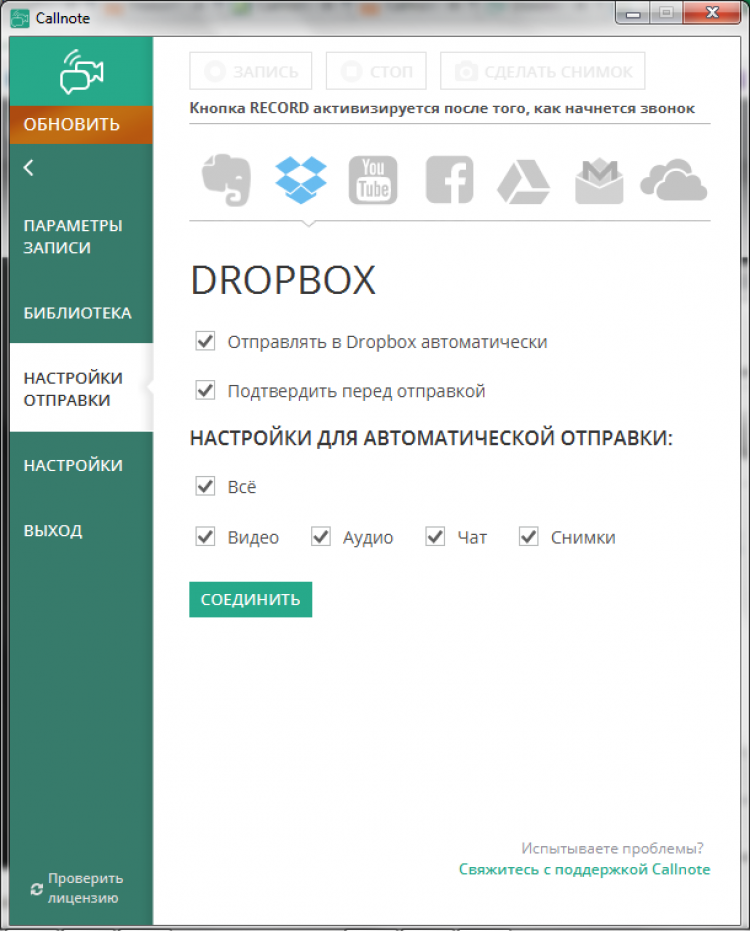
Task: Toggle the 'Снимки' checkbox
Action: [x=529, y=537]
